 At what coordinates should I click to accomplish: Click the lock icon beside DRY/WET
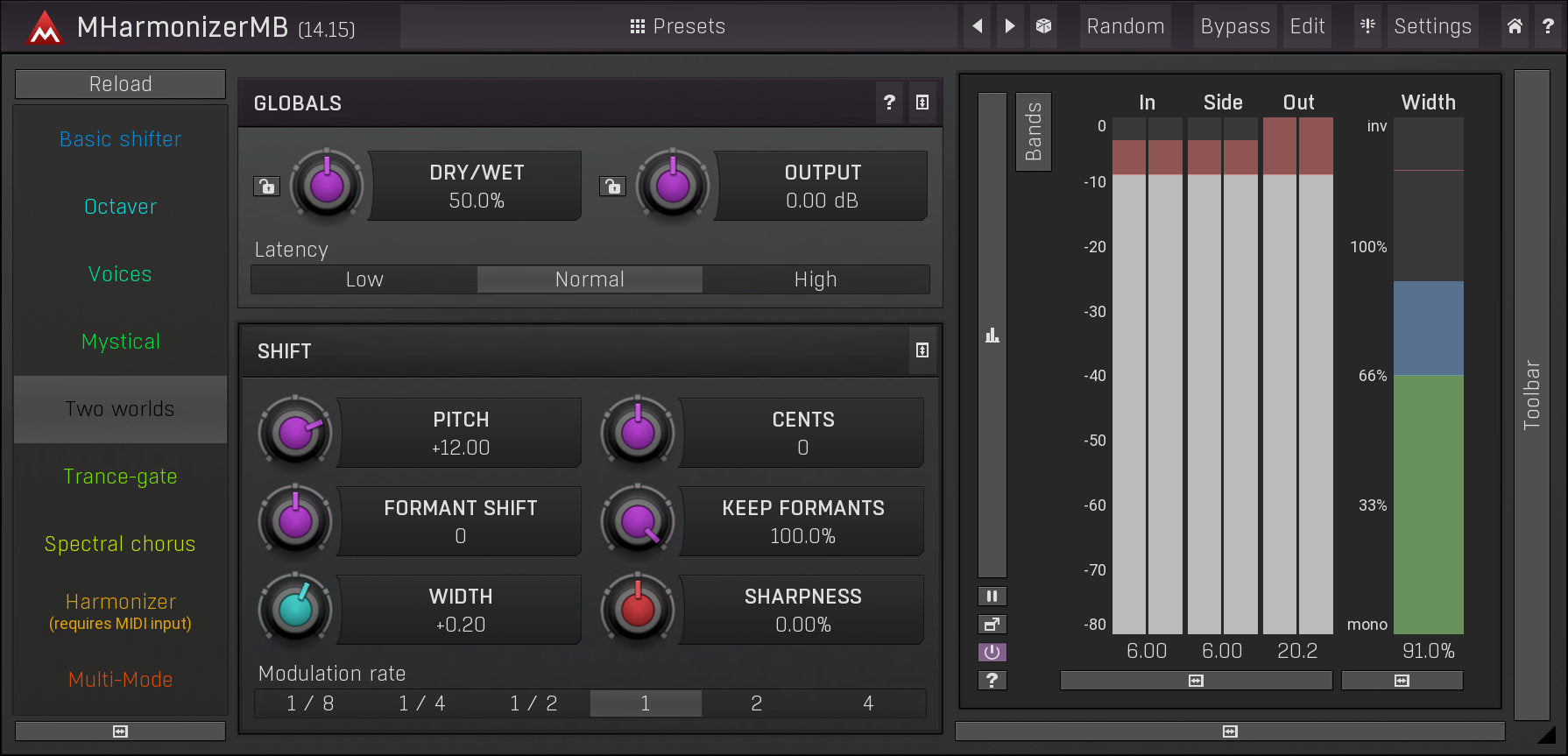click(x=266, y=186)
